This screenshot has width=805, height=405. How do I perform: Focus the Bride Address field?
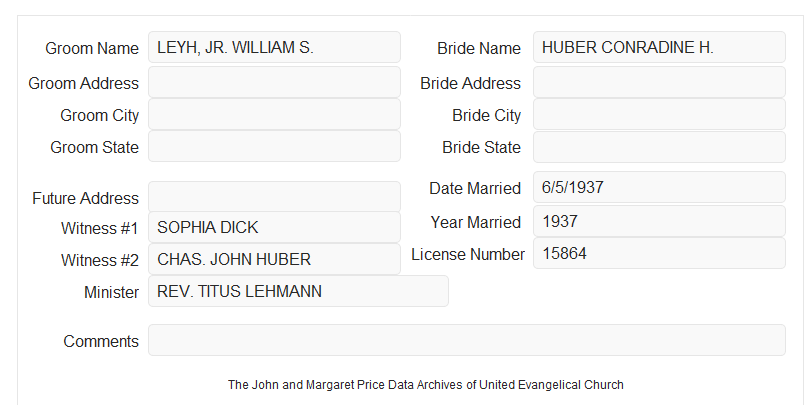[659, 82]
